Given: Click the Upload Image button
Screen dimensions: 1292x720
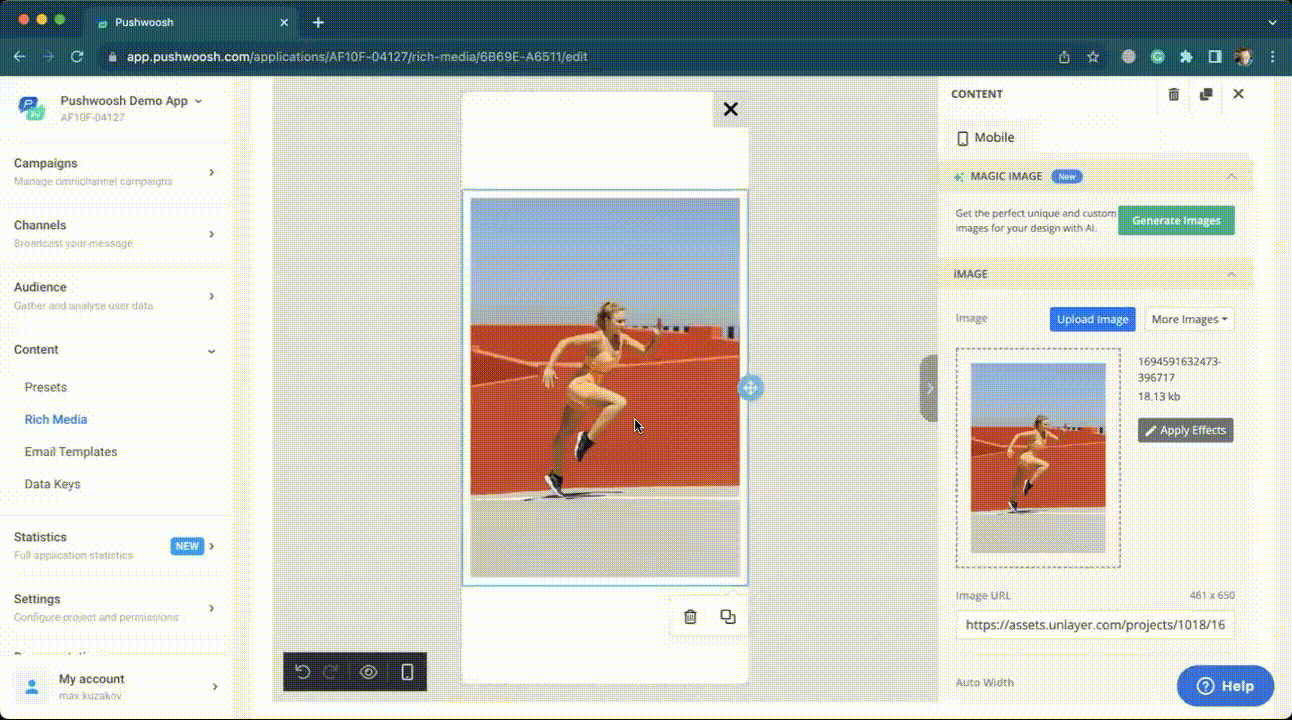Looking at the screenshot, I should (x=1092, y=319).
